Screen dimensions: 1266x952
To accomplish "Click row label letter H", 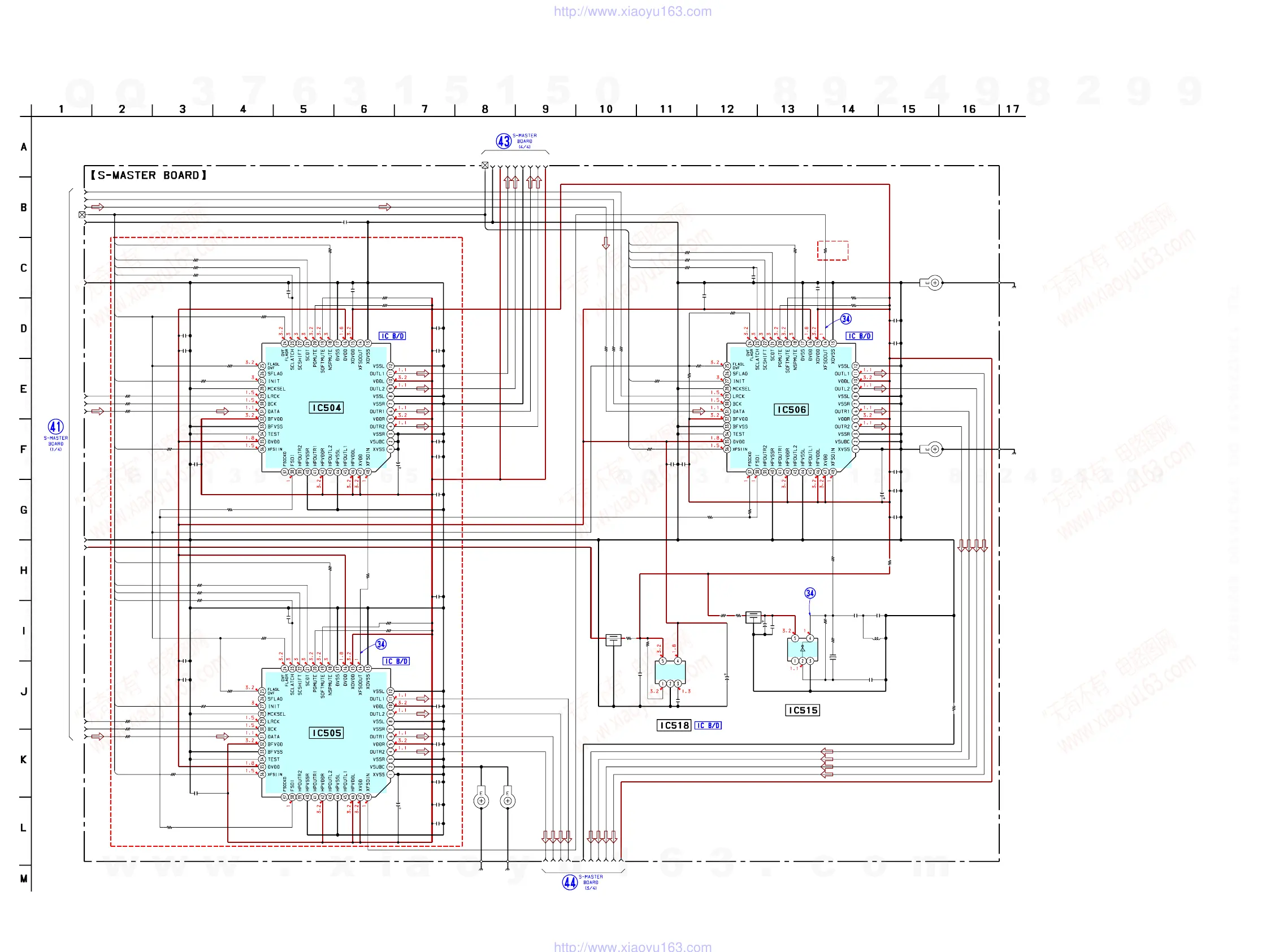I will coord(24,570).
